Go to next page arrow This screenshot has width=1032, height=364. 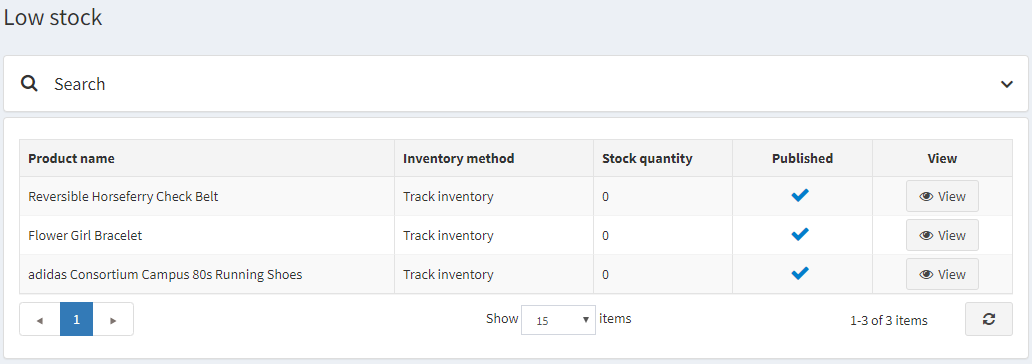click(113, 319)
